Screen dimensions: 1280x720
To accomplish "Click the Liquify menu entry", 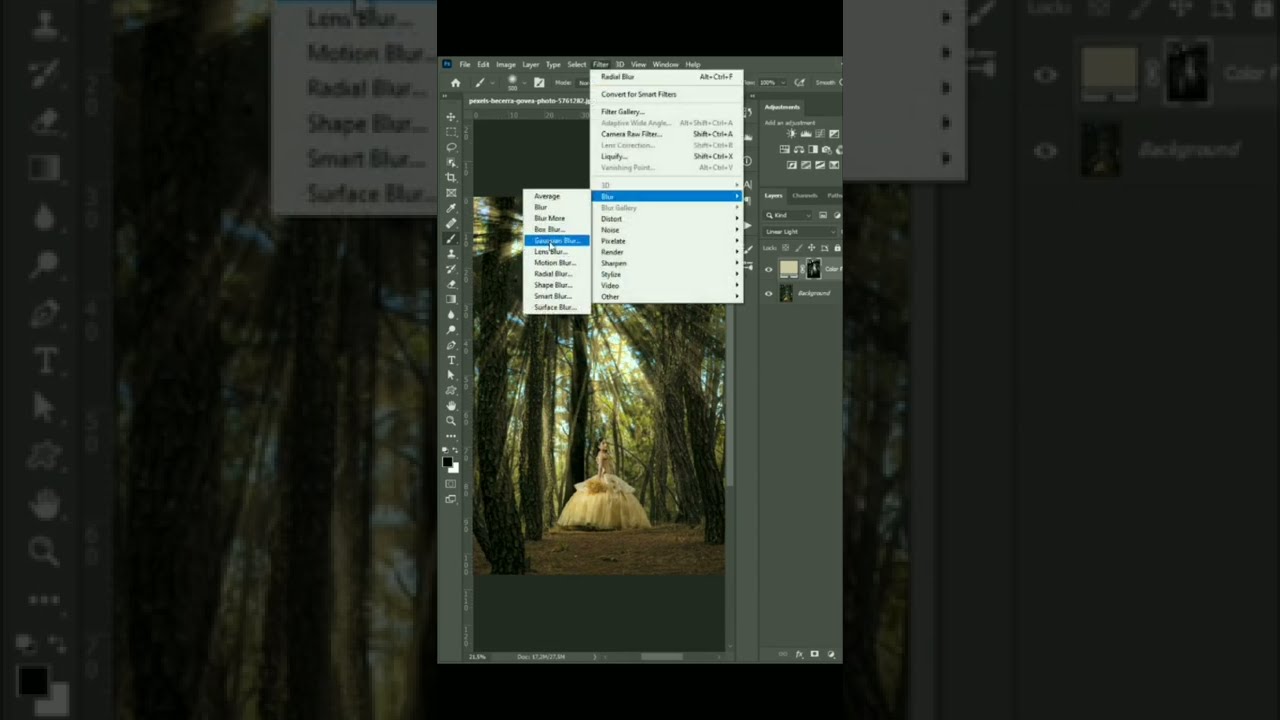I will click(x=667, y=156).
